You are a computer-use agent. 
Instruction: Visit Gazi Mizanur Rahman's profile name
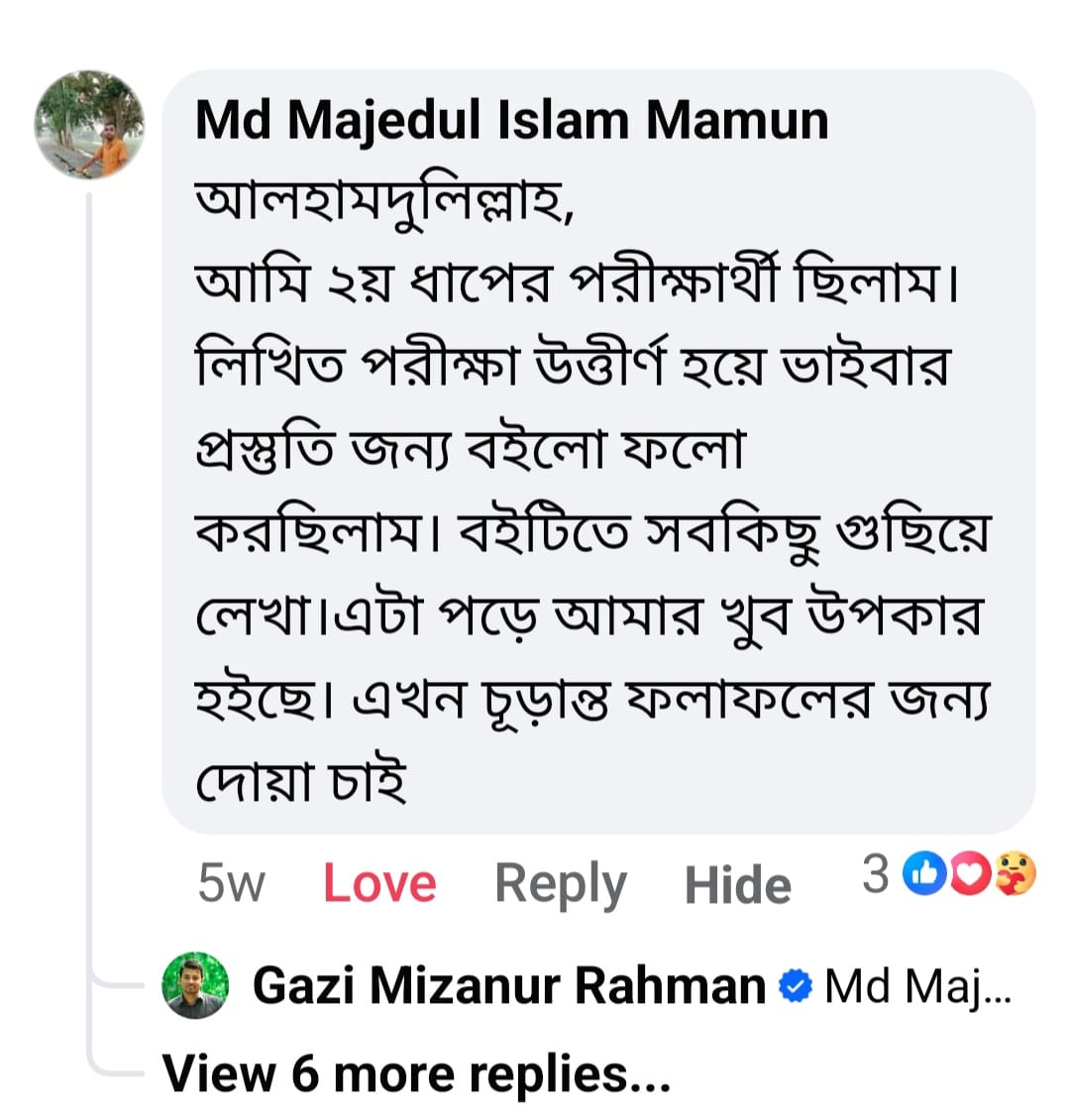(x=509, y=986)
